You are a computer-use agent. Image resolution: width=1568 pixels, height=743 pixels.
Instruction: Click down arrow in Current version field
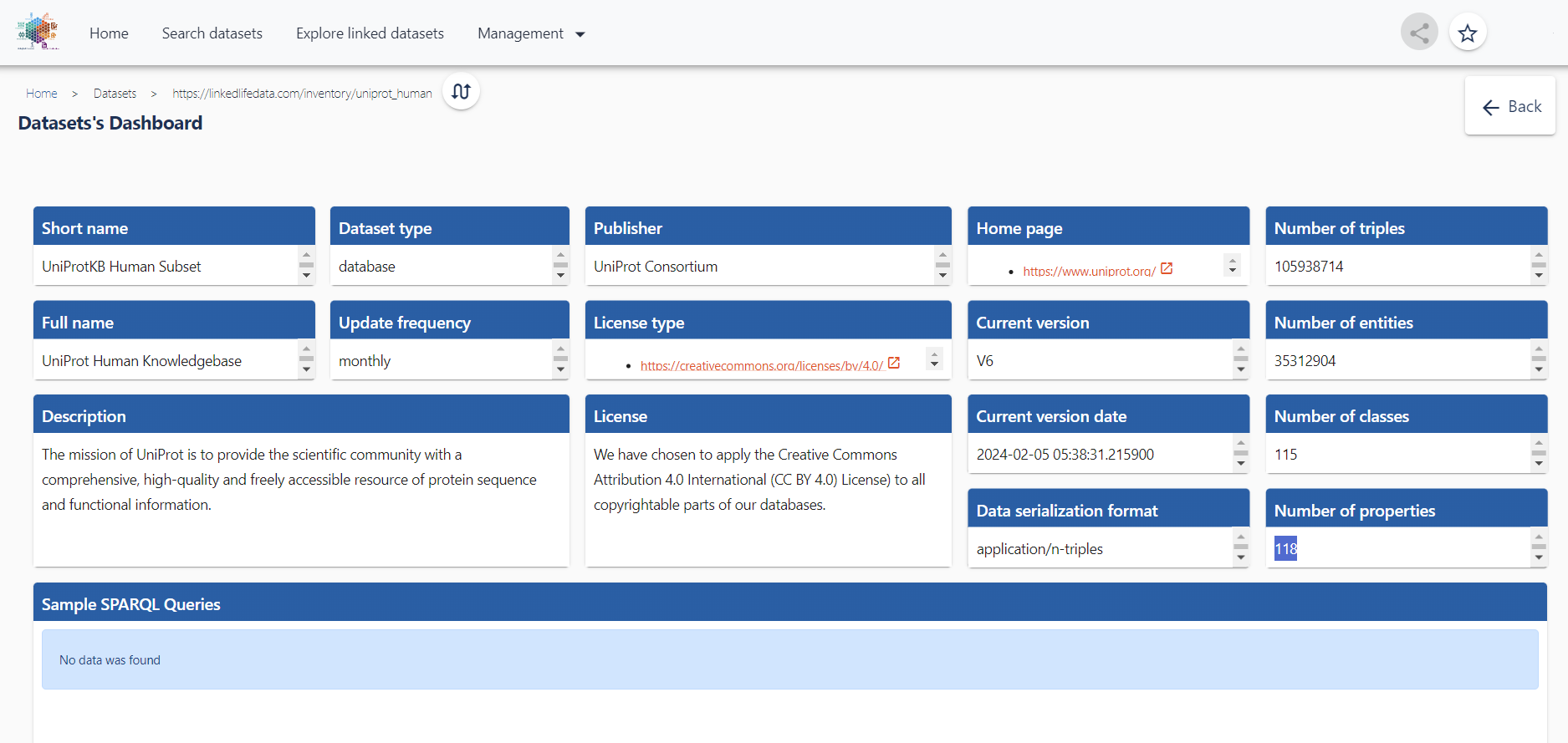[1241, 370]
